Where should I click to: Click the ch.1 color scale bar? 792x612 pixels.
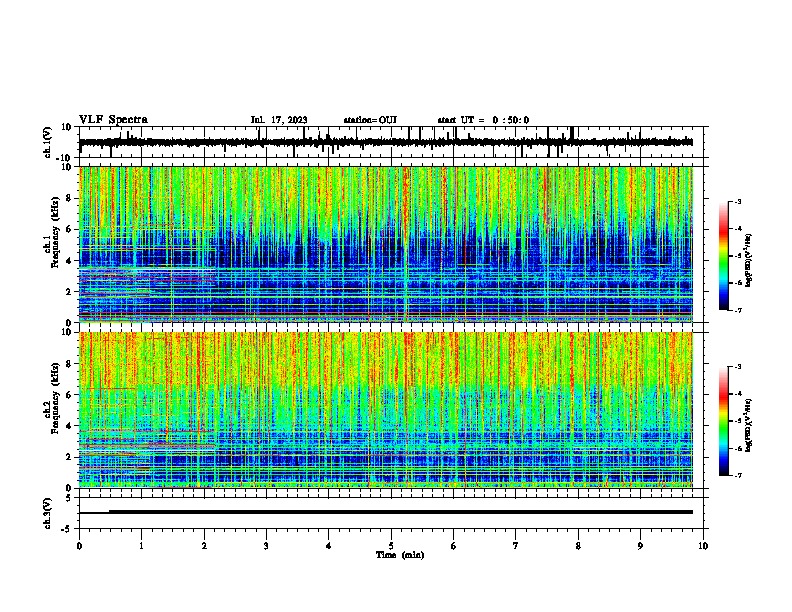click(724, 256)
